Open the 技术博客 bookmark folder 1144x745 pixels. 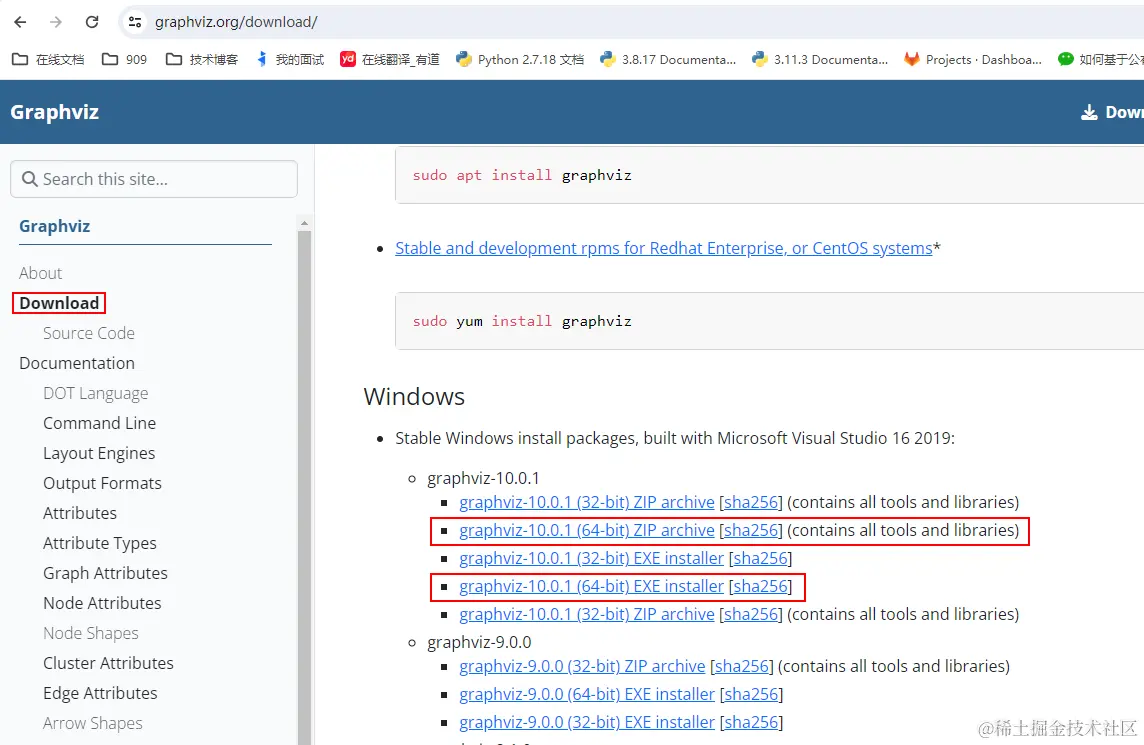[x=202, y=60]
